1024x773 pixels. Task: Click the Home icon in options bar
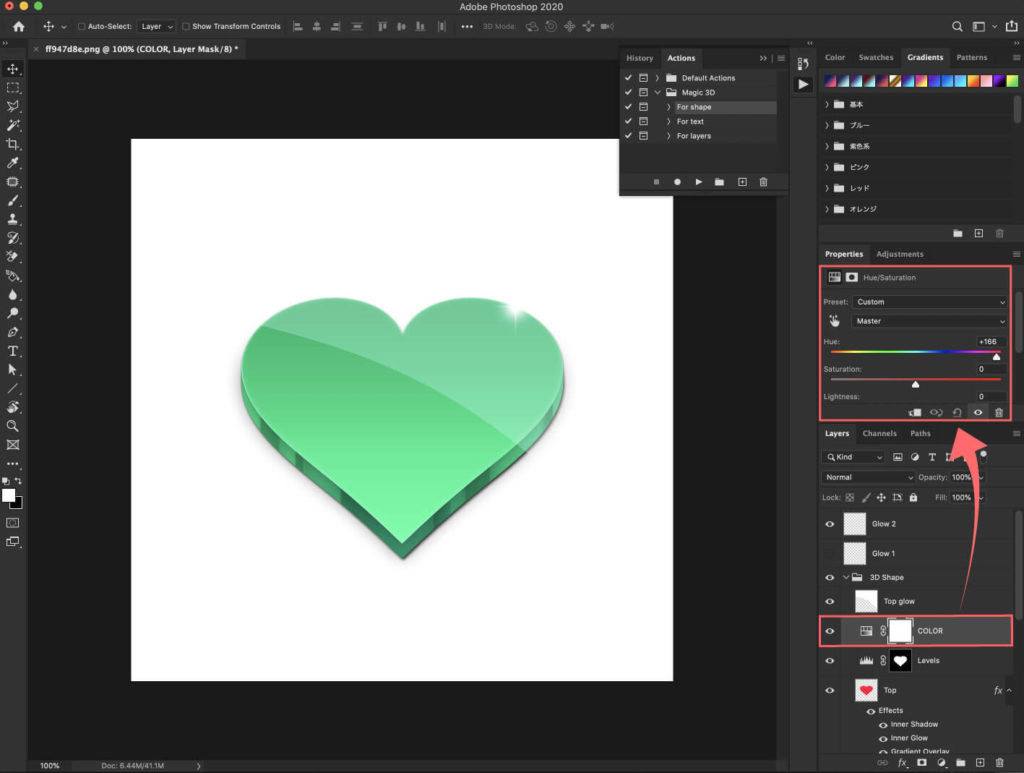coord(18,26)
